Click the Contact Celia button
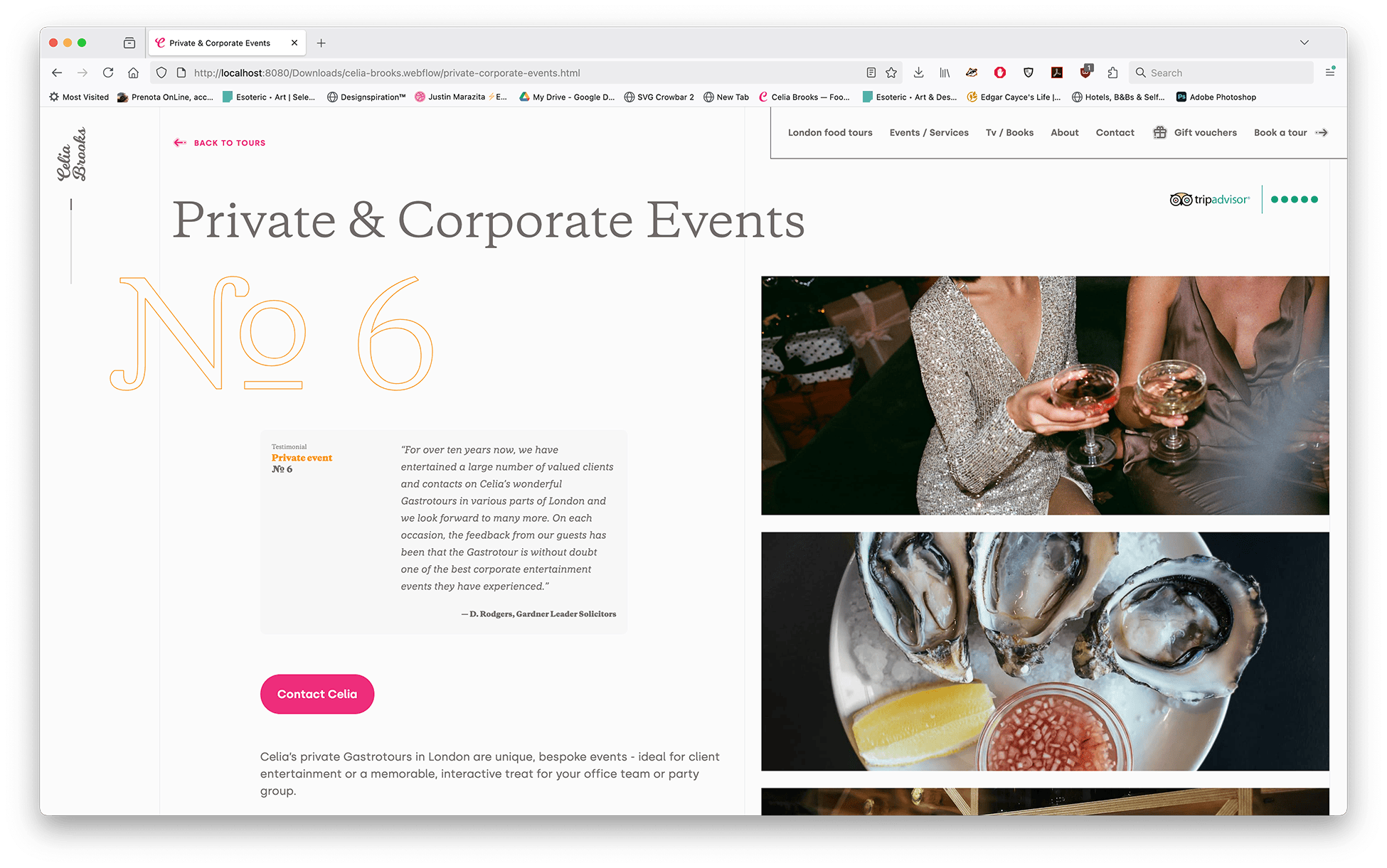Viewport: 1387px width, 868px height. pyautogui.click(x=317, y=694)
